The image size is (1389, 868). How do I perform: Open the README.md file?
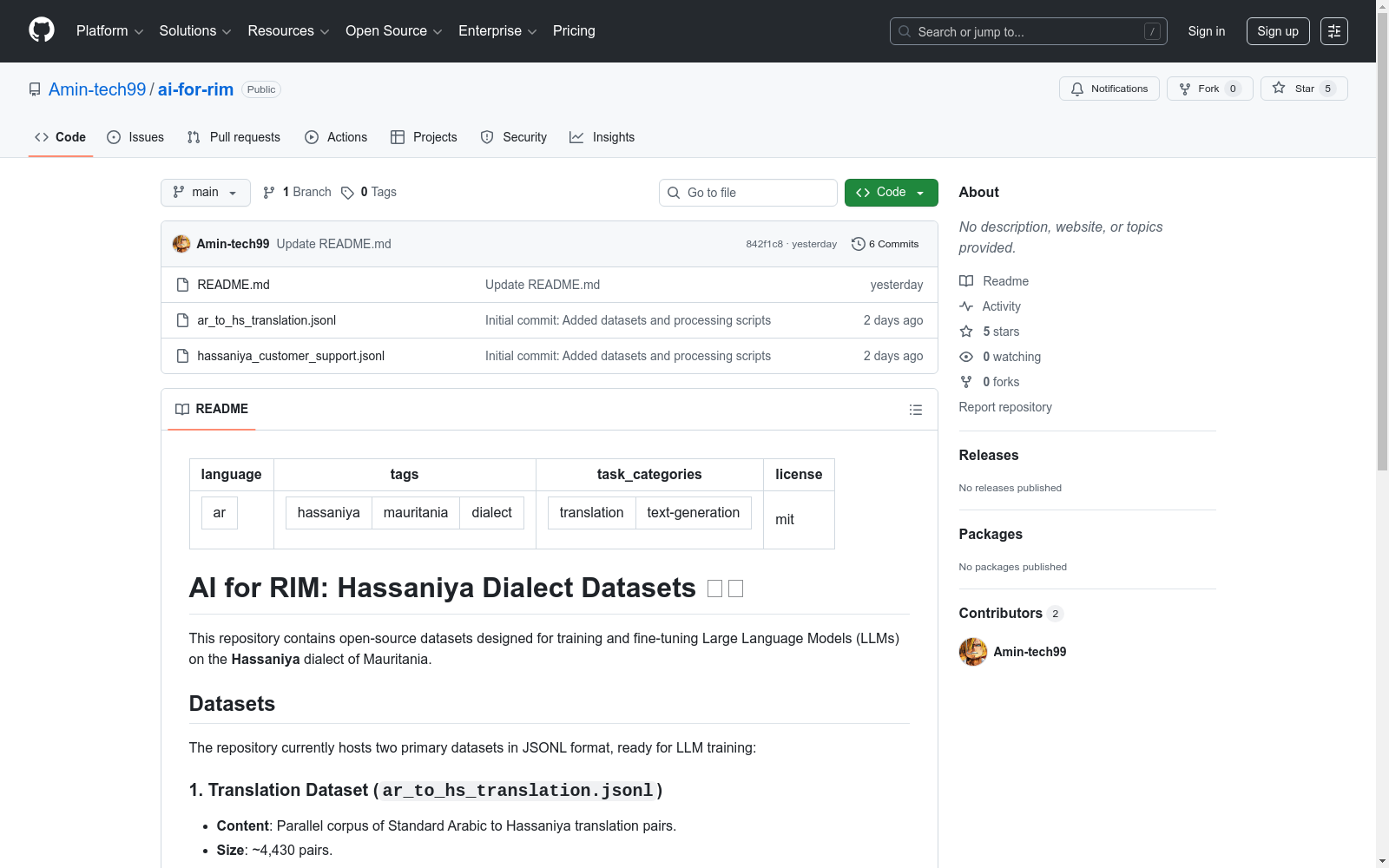(234, 285)
